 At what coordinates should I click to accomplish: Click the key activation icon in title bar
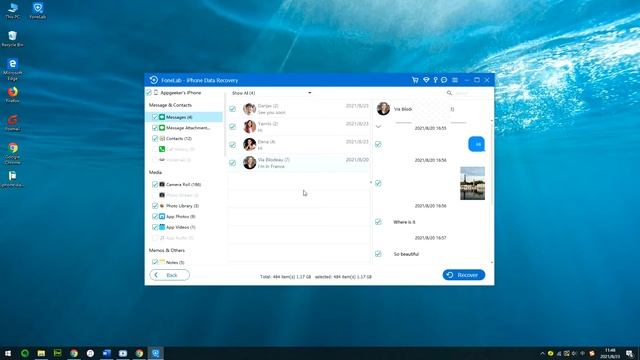[x=436, y=80]
